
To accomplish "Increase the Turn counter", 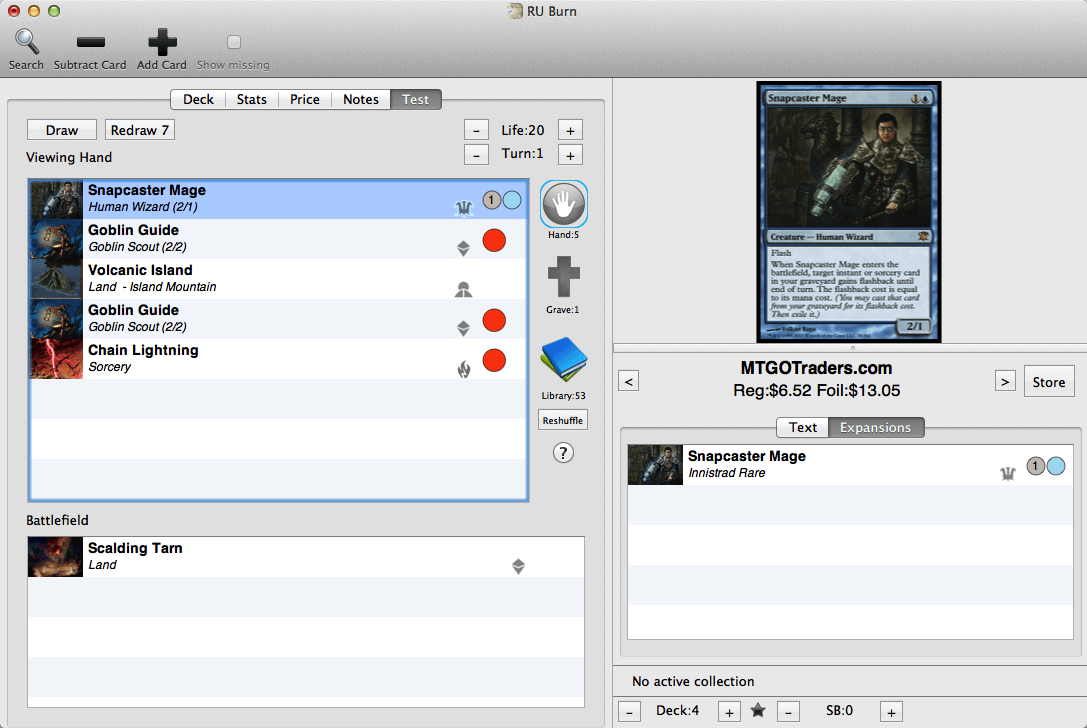I will tap(571, 155).
